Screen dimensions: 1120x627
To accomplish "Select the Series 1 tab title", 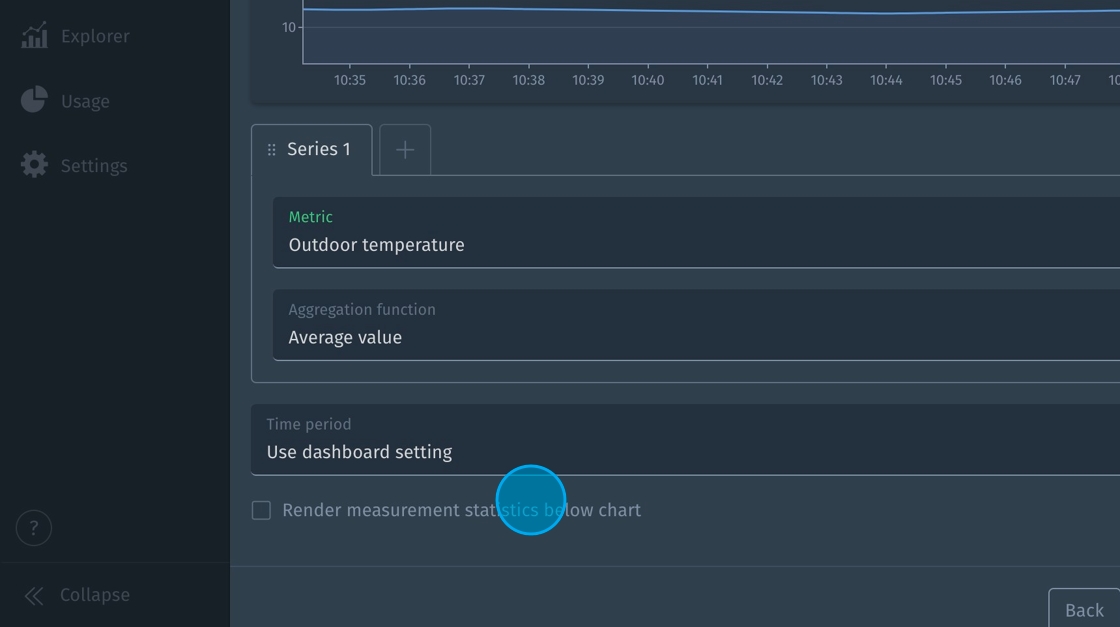I will (x=319, y=150).
